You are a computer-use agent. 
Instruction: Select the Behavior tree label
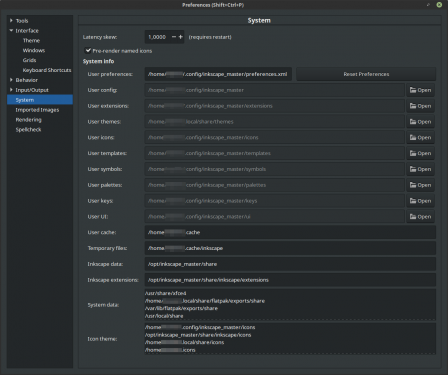pos(27,80)
